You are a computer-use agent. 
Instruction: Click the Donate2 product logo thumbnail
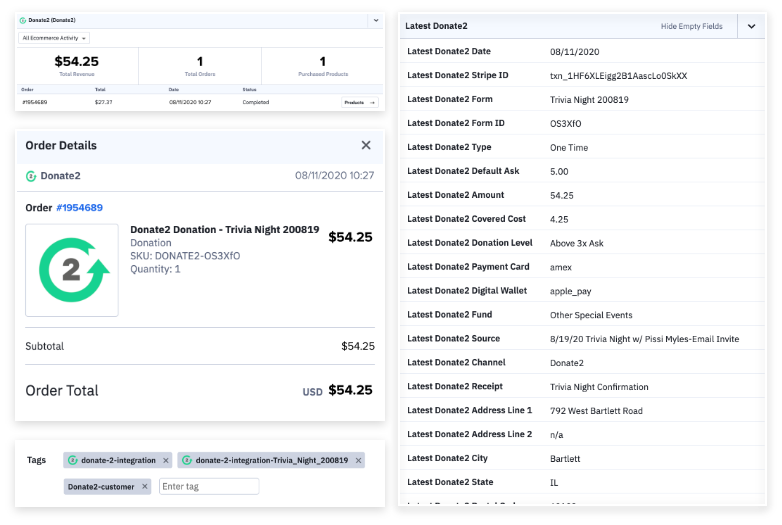pos(72,270)
